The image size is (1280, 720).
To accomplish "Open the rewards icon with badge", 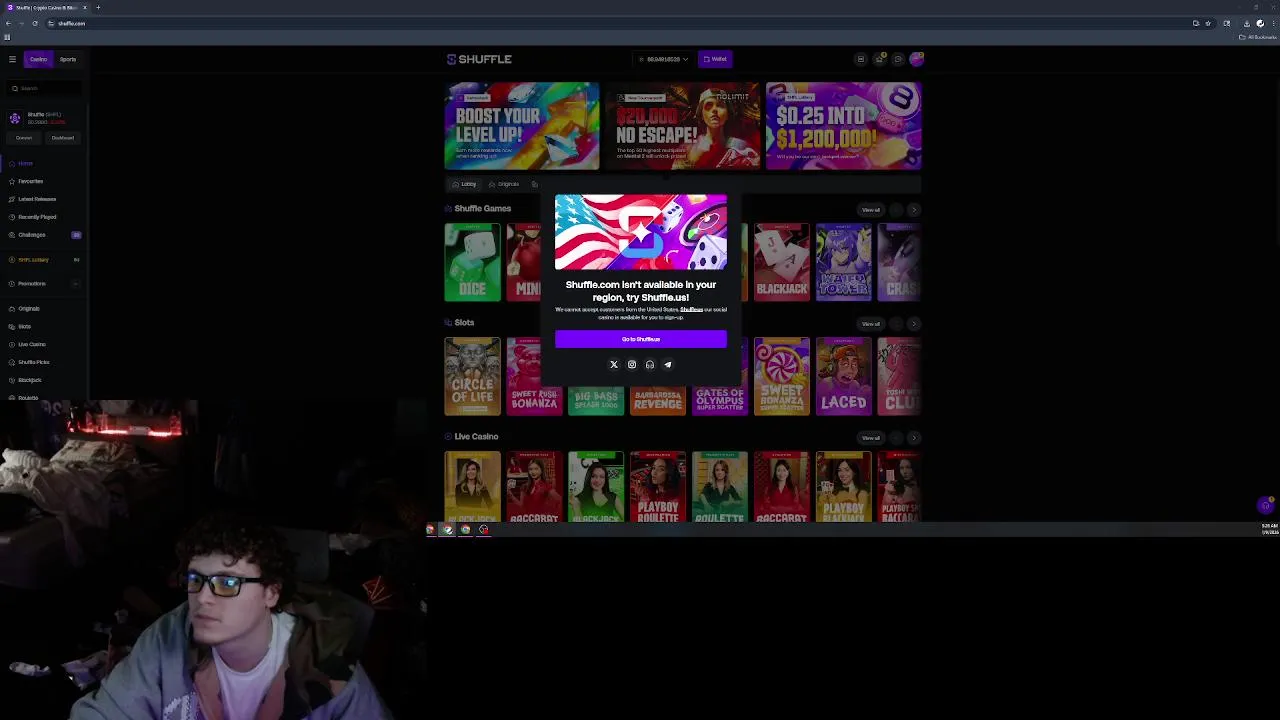I will point(879,59).
